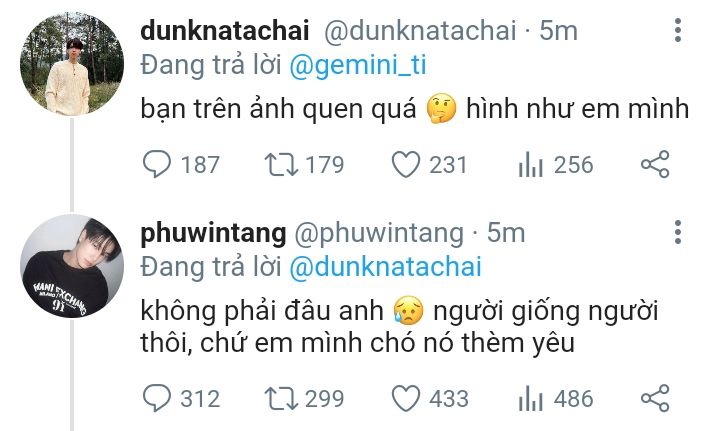Share phuwintang's tweet
The image size is (719, 431).
coord(654,398)
